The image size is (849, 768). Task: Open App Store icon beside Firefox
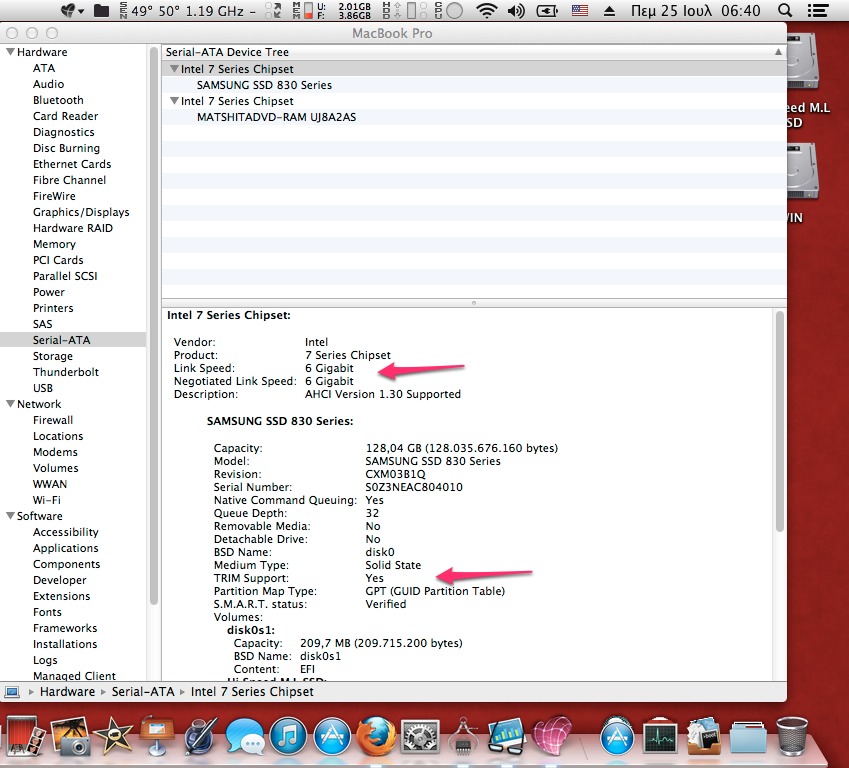[x=332, y=737]
